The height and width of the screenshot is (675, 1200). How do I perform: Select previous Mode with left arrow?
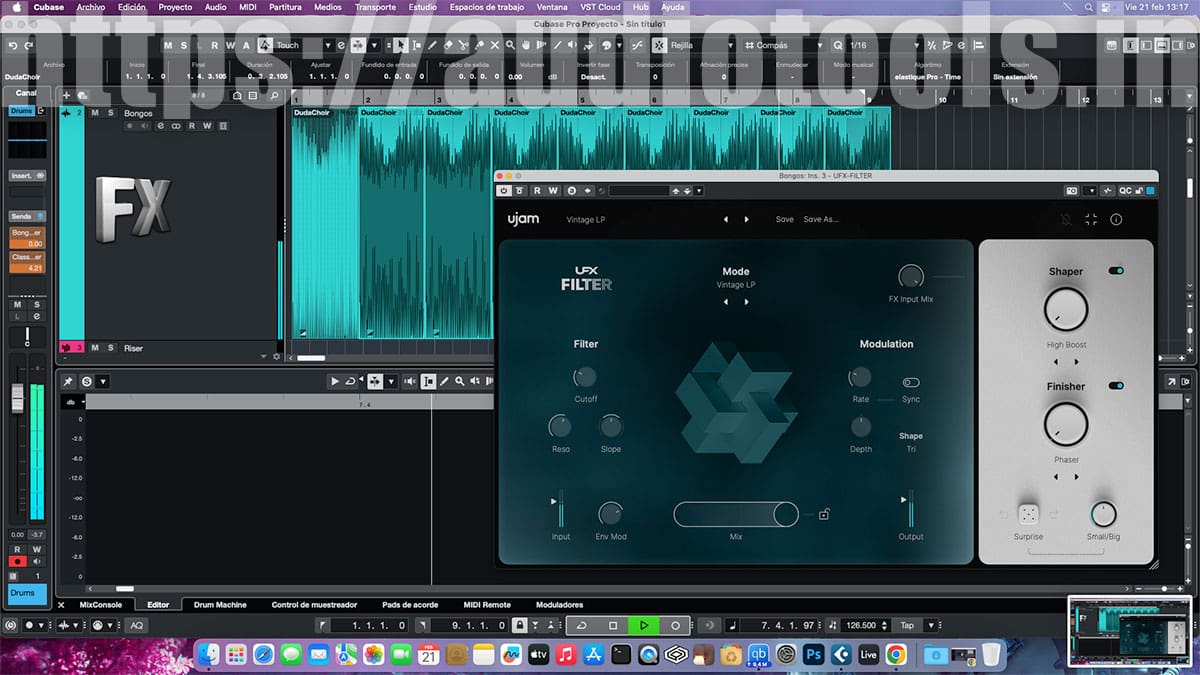coord(726,301)
